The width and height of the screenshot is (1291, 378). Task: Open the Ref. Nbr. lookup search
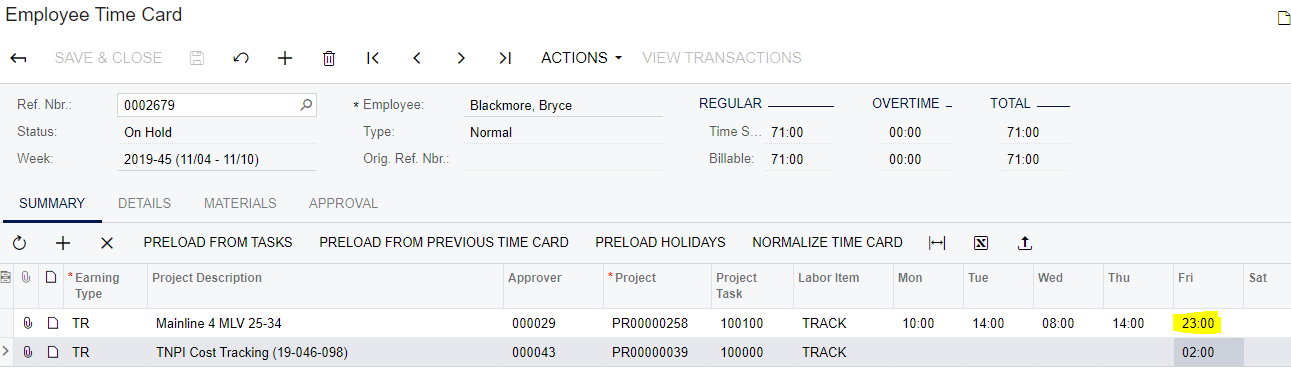(x=307, y=104)
